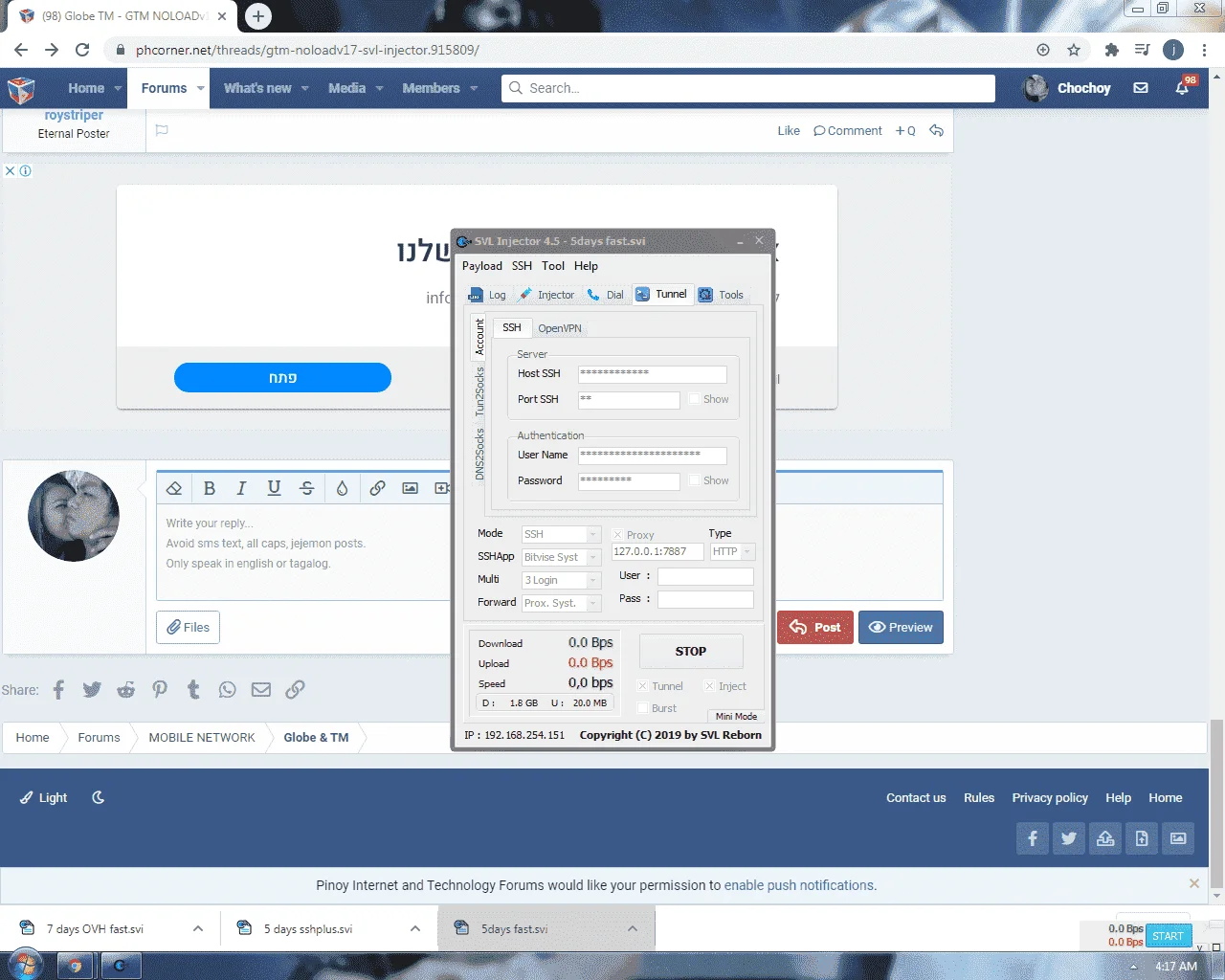Image resolution: width=1225 pixels, height=980 pixels.
Task: Click the remove formatting eraser in the editor
Action: coord(174,488)
